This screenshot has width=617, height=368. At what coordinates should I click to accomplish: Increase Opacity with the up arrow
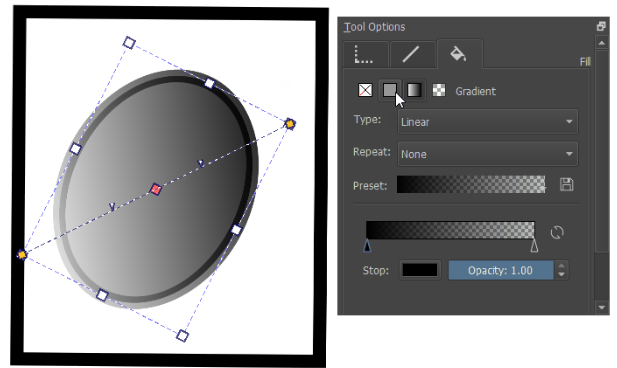(x=562, y=266)
